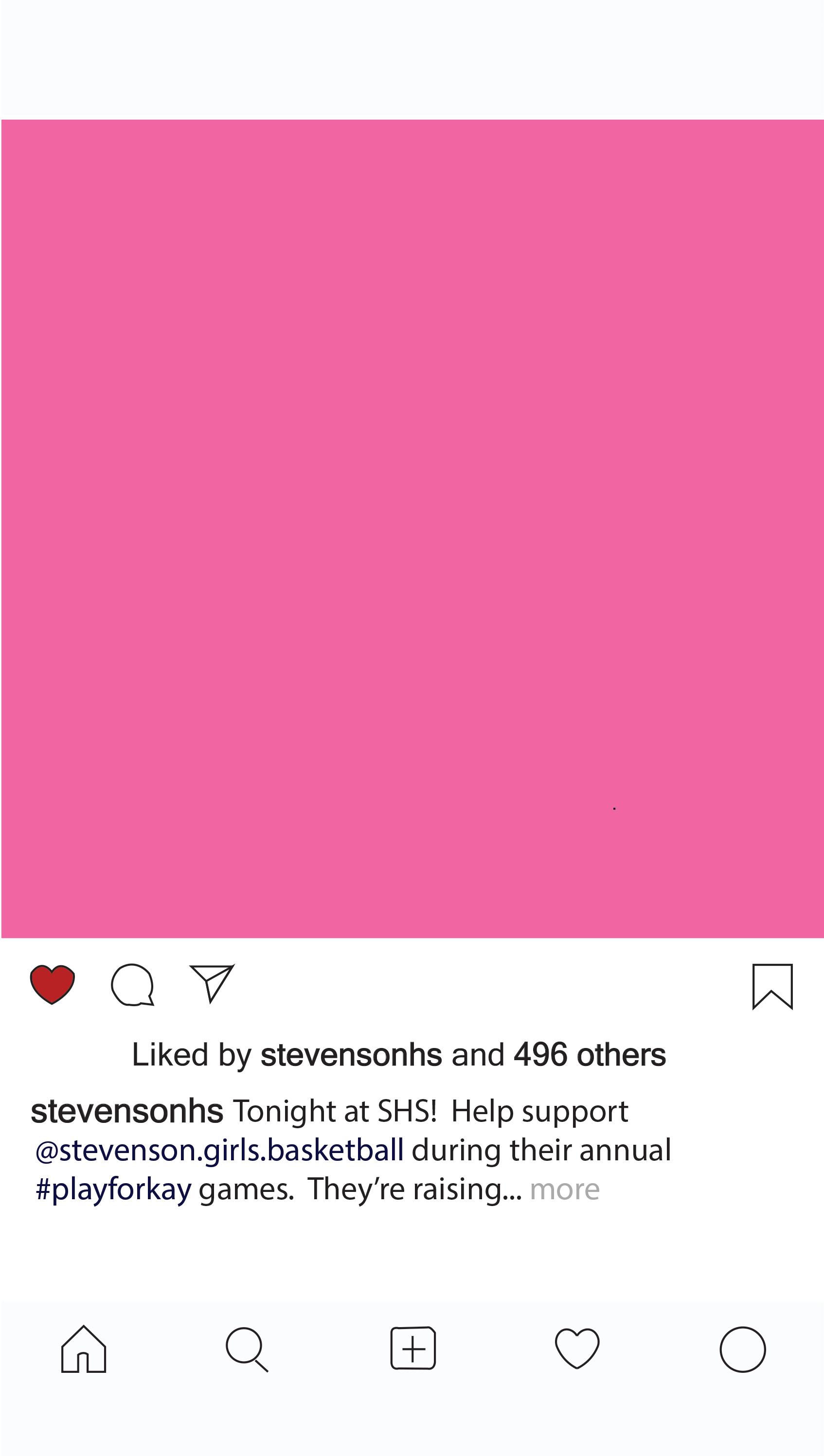Tap caption text 'Tonight at SHS!'
This screenshot has height=1456, width=824.
click(335, 1111)
